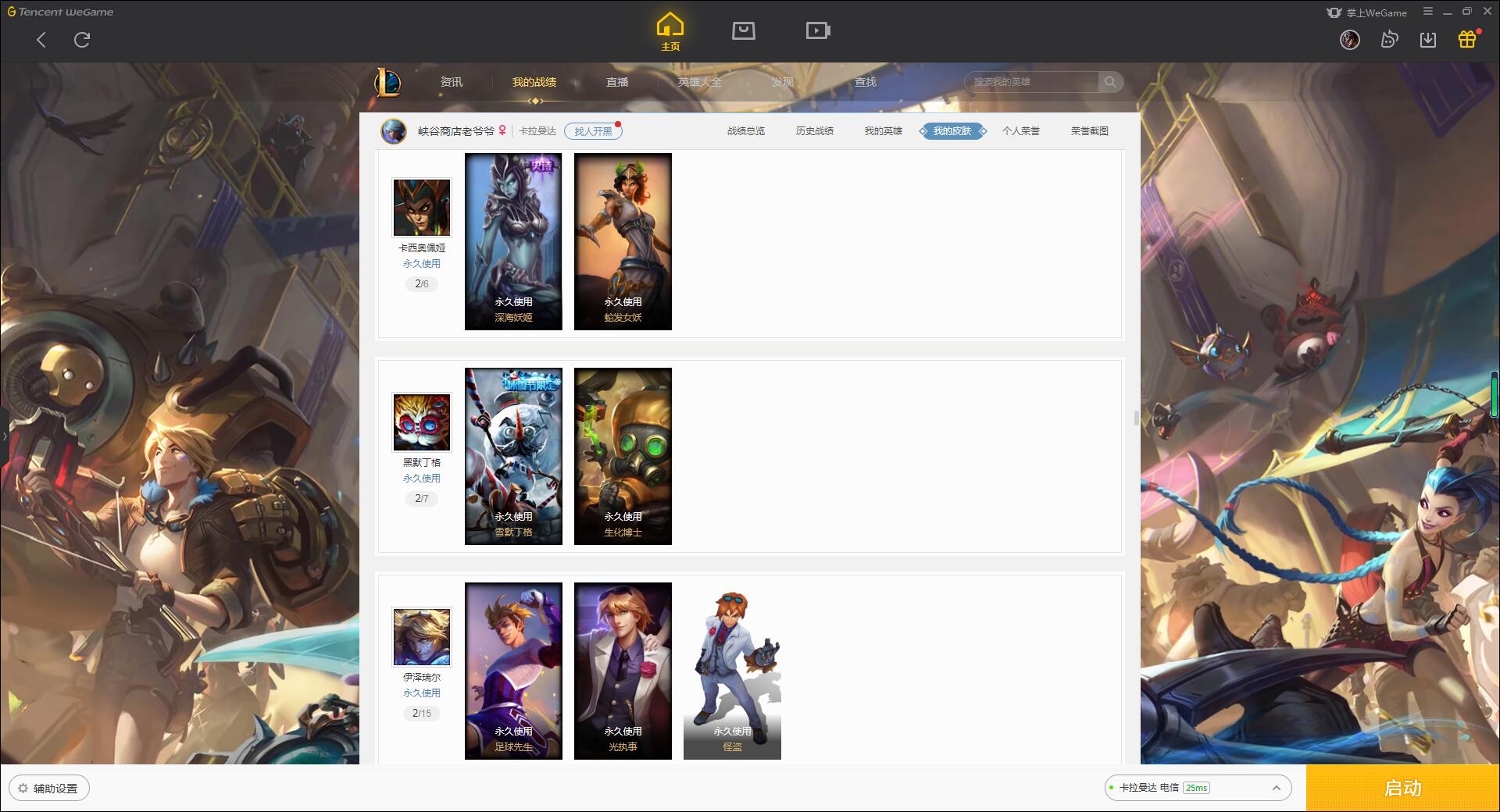The width and height of the screenshot is (1500, 812).
Task: Refresh the page with reload icon
Action: pyautogui.click(x=82, y=40)
